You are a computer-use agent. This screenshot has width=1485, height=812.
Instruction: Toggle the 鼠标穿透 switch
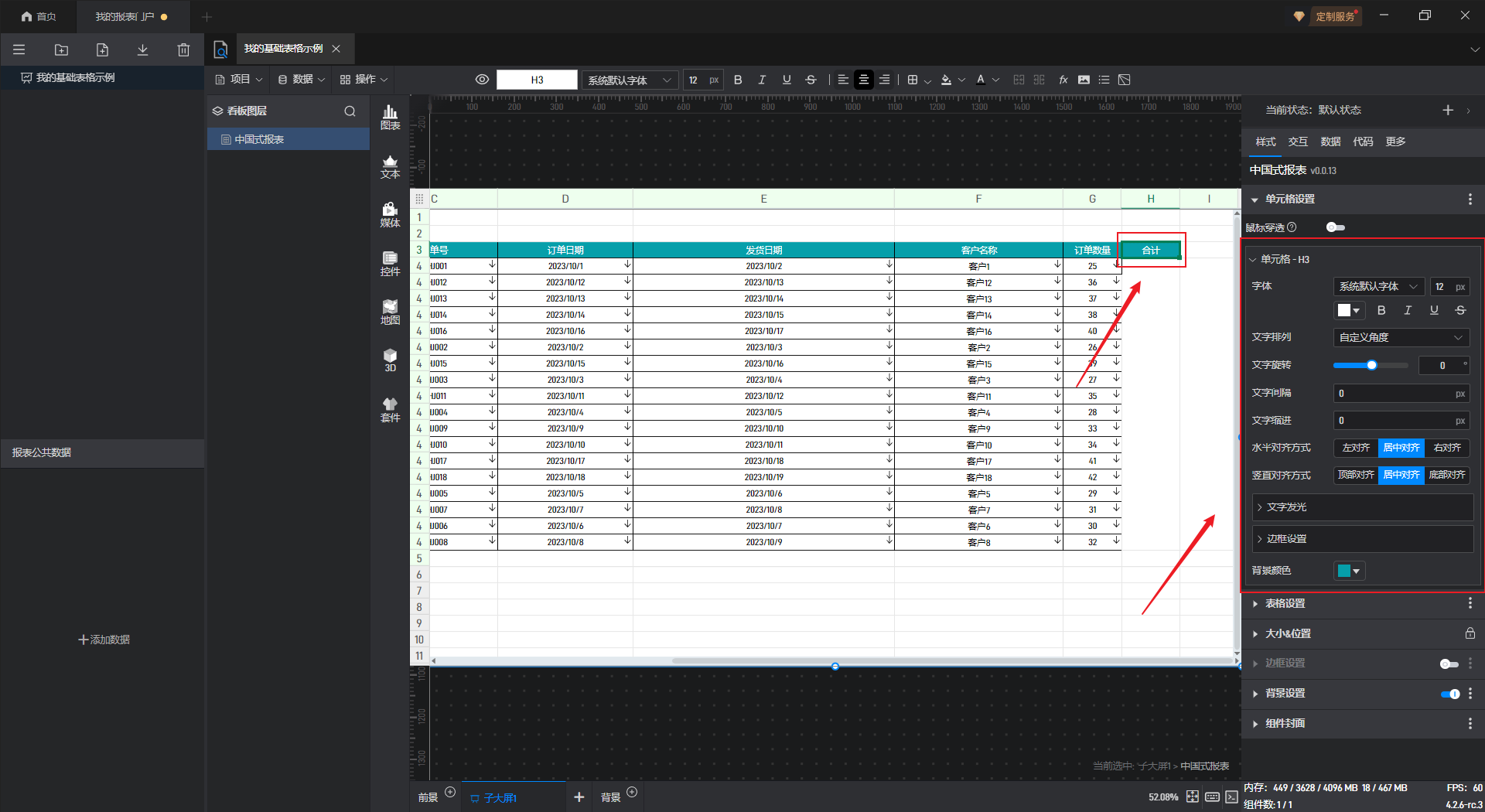[x=1335, y=227]
